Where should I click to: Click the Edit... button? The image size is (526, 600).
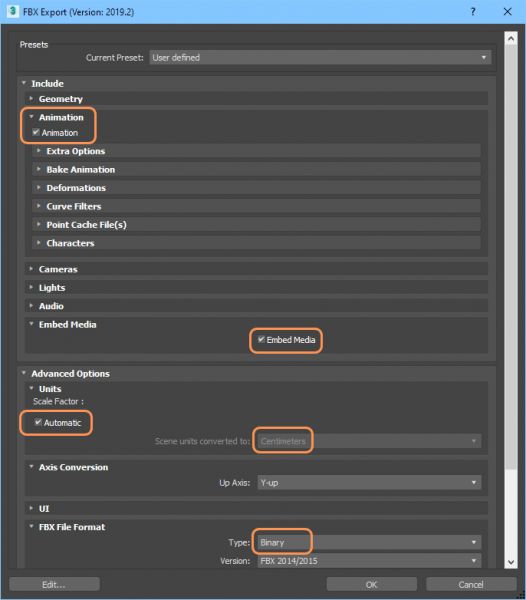click(x=54, y=584)
